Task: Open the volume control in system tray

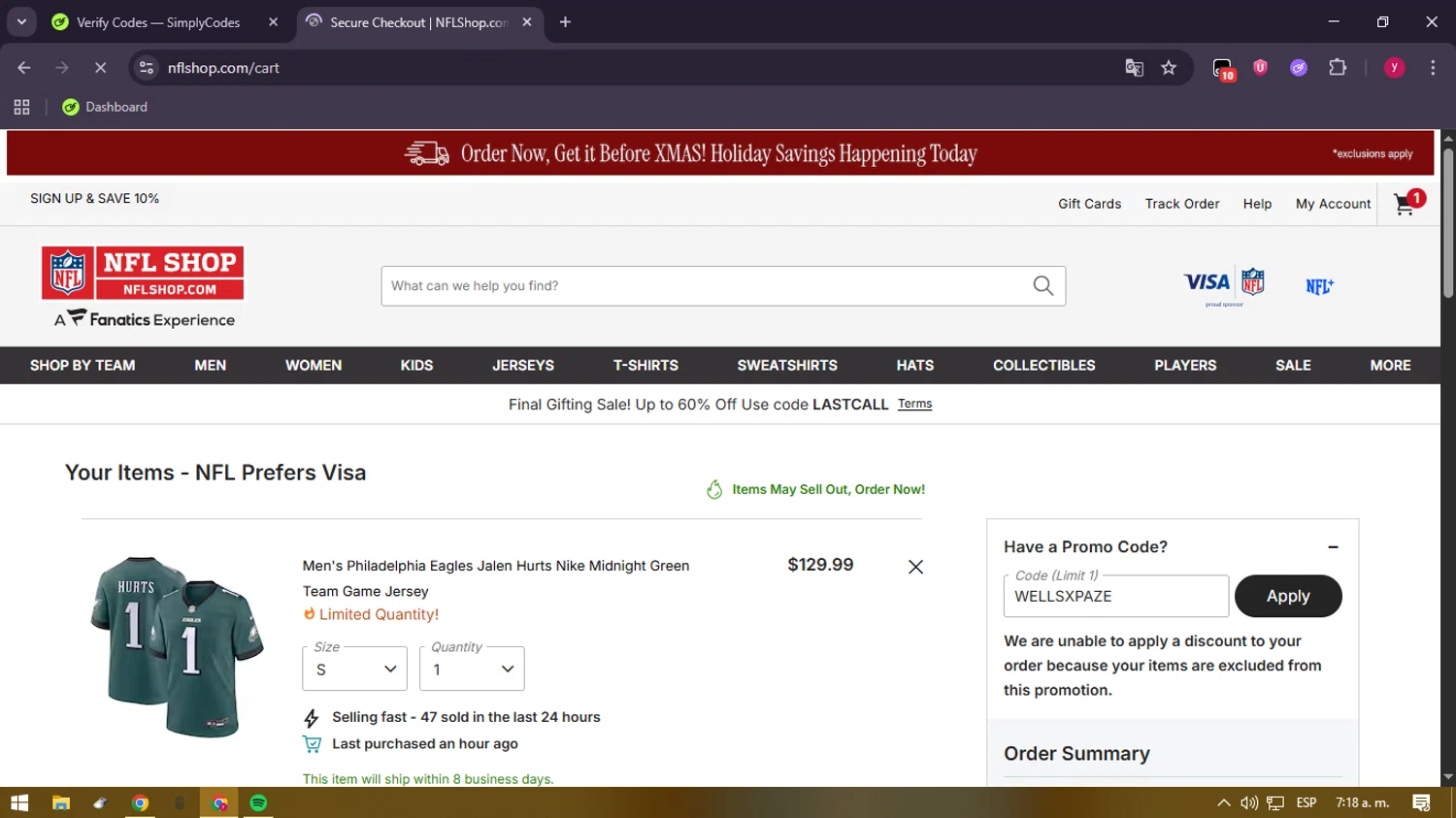Action: click(1249, 802)
